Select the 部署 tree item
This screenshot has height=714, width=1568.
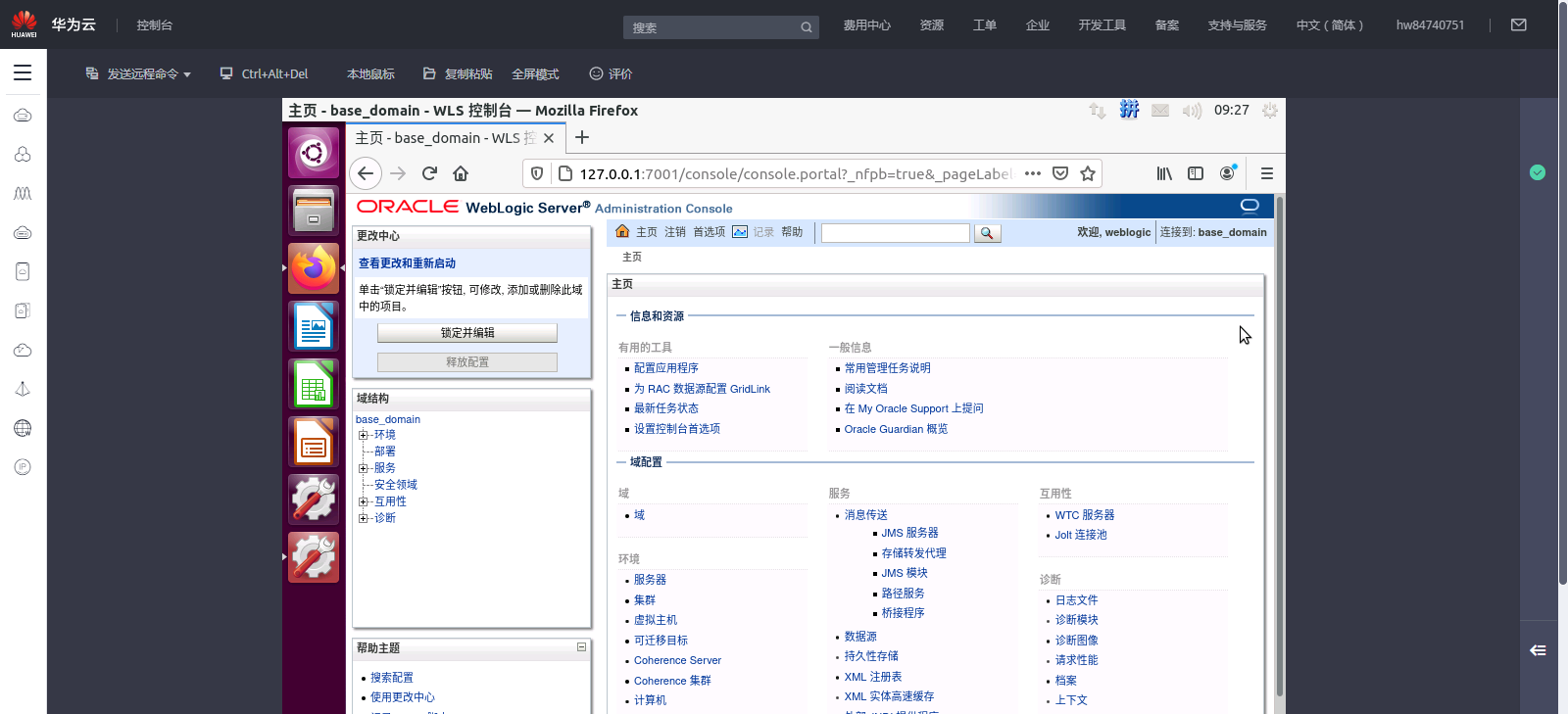click(x=385, y=452)
